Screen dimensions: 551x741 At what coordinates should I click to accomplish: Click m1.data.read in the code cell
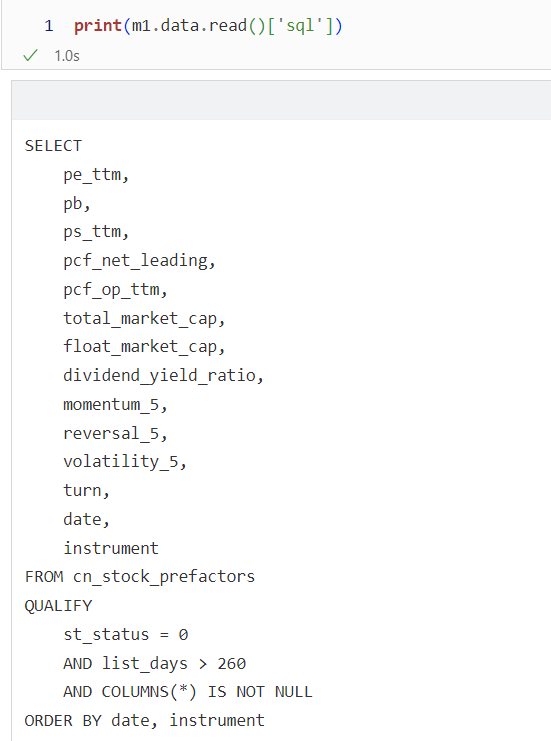pos(189,26)
